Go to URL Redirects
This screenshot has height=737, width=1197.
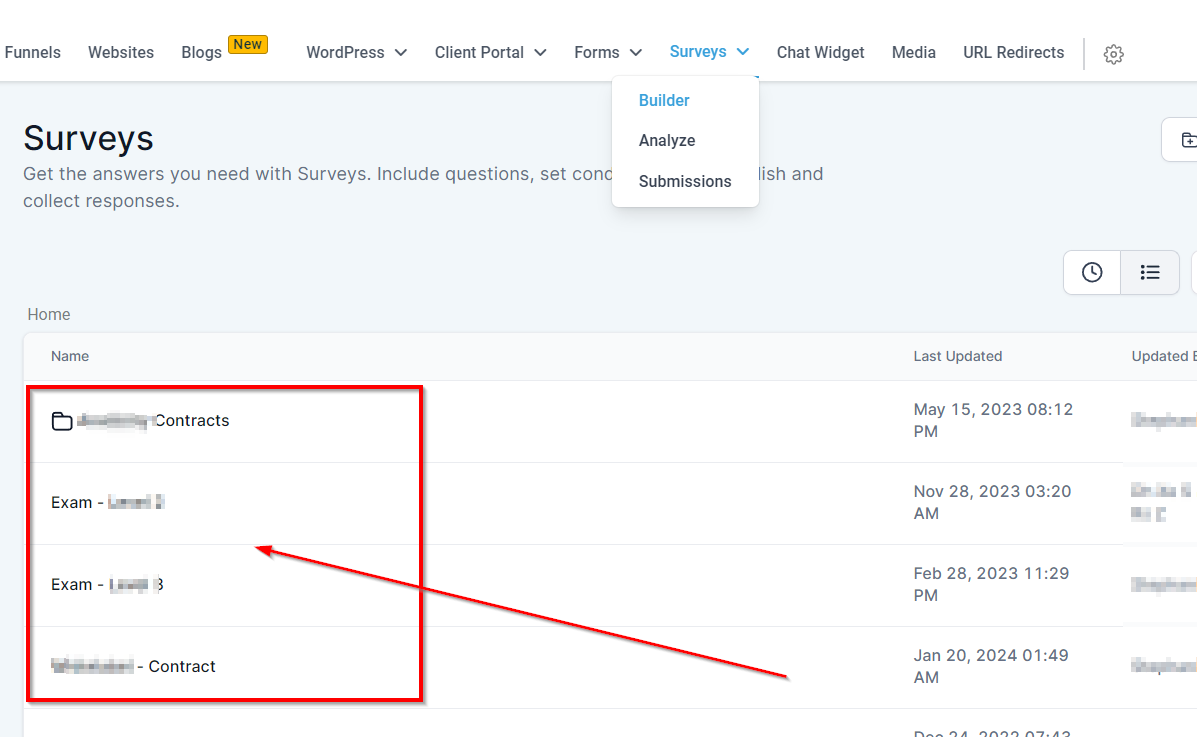pos(1013,52)
